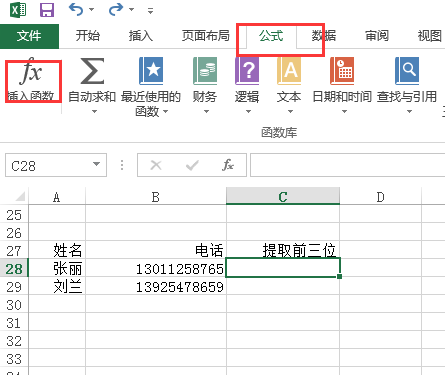Expand the 文本 dropdown arrow
The height and width of the screenshot is (375, 445).
pos(290,111)
